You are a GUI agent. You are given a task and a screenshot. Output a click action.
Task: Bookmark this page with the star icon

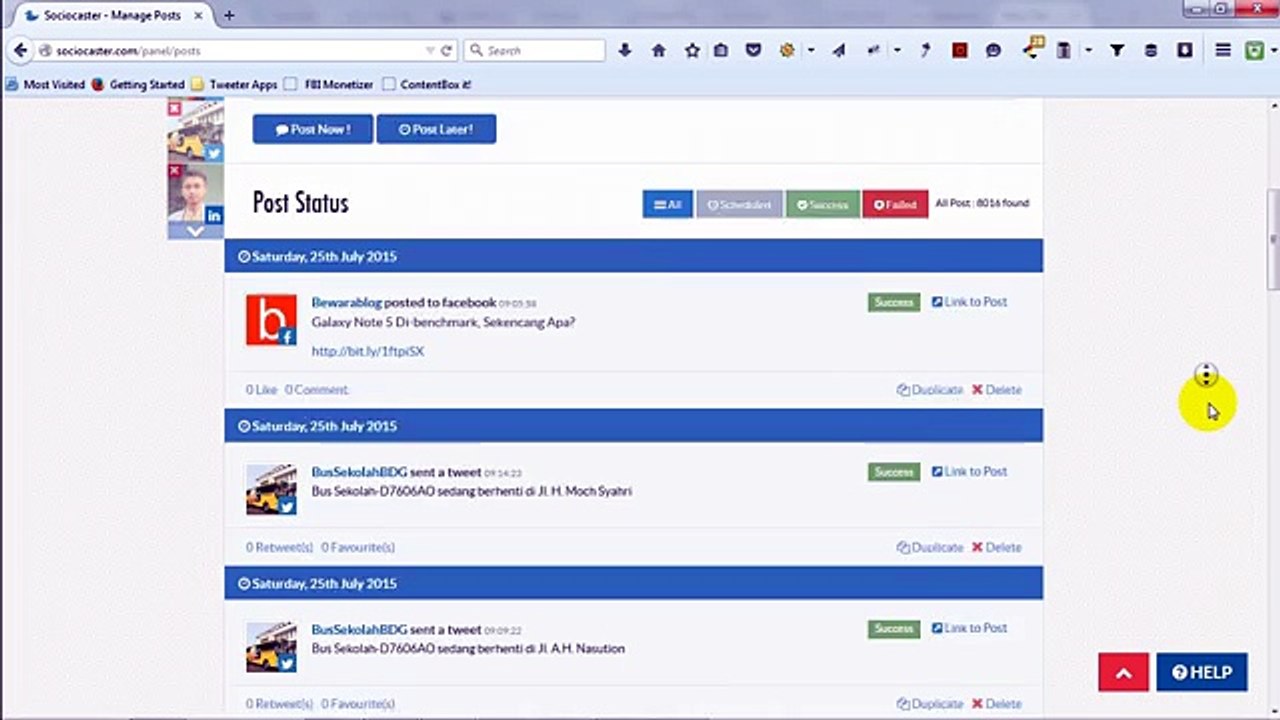coord(692,50)
